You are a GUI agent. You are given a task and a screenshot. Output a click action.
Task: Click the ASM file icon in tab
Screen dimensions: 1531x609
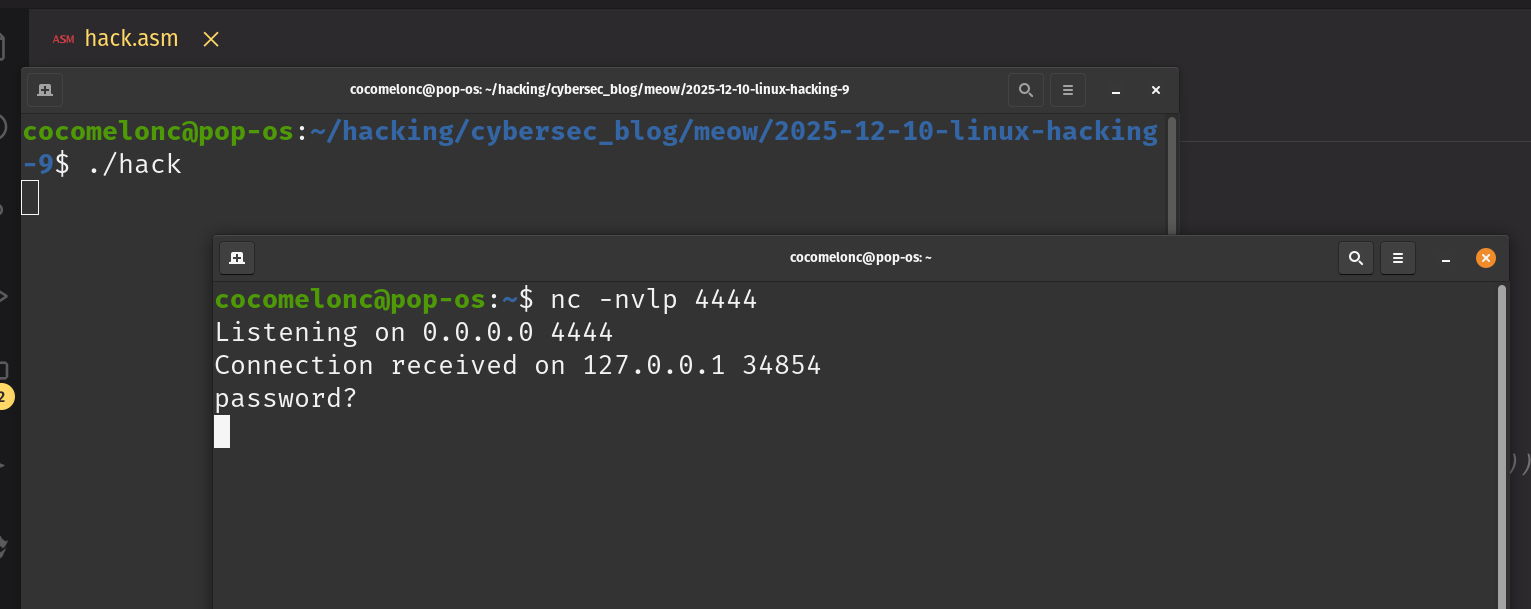tap(63, 39)
